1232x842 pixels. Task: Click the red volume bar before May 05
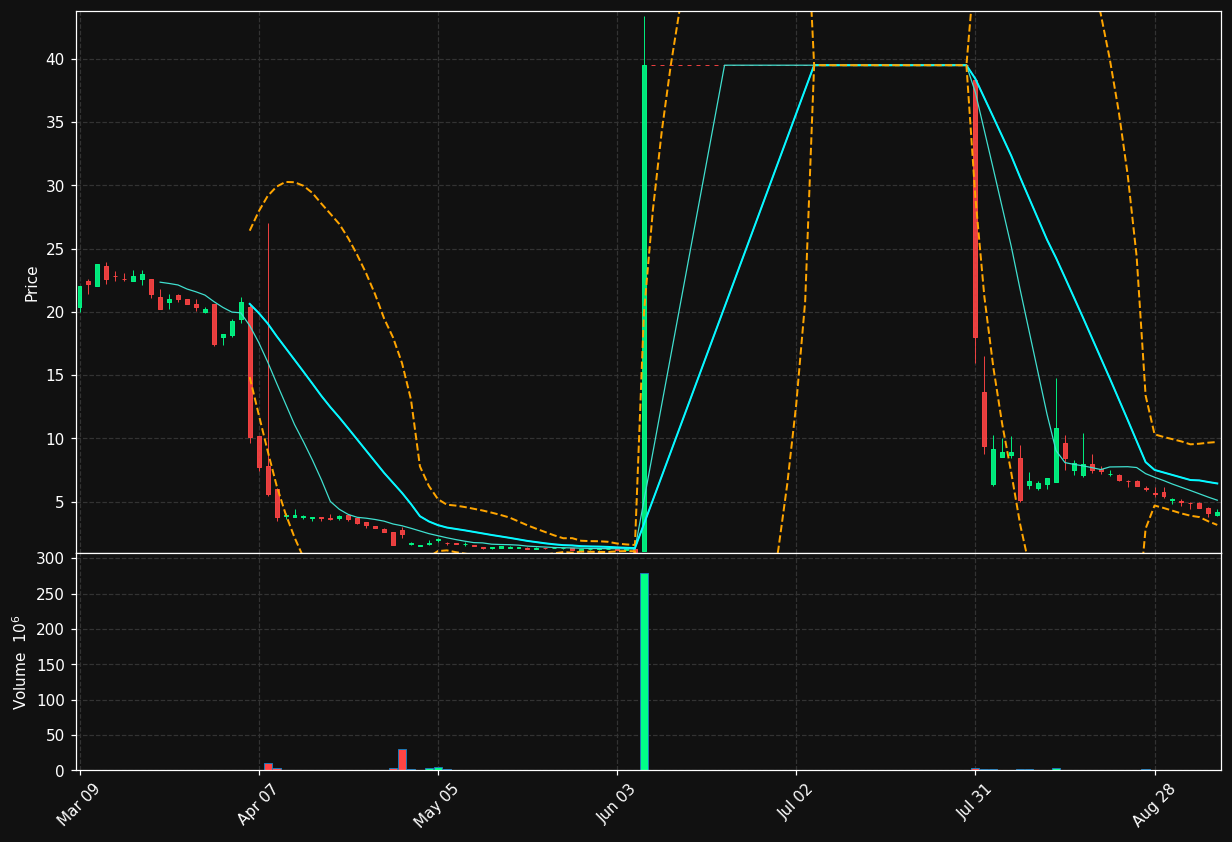[402, 760]
